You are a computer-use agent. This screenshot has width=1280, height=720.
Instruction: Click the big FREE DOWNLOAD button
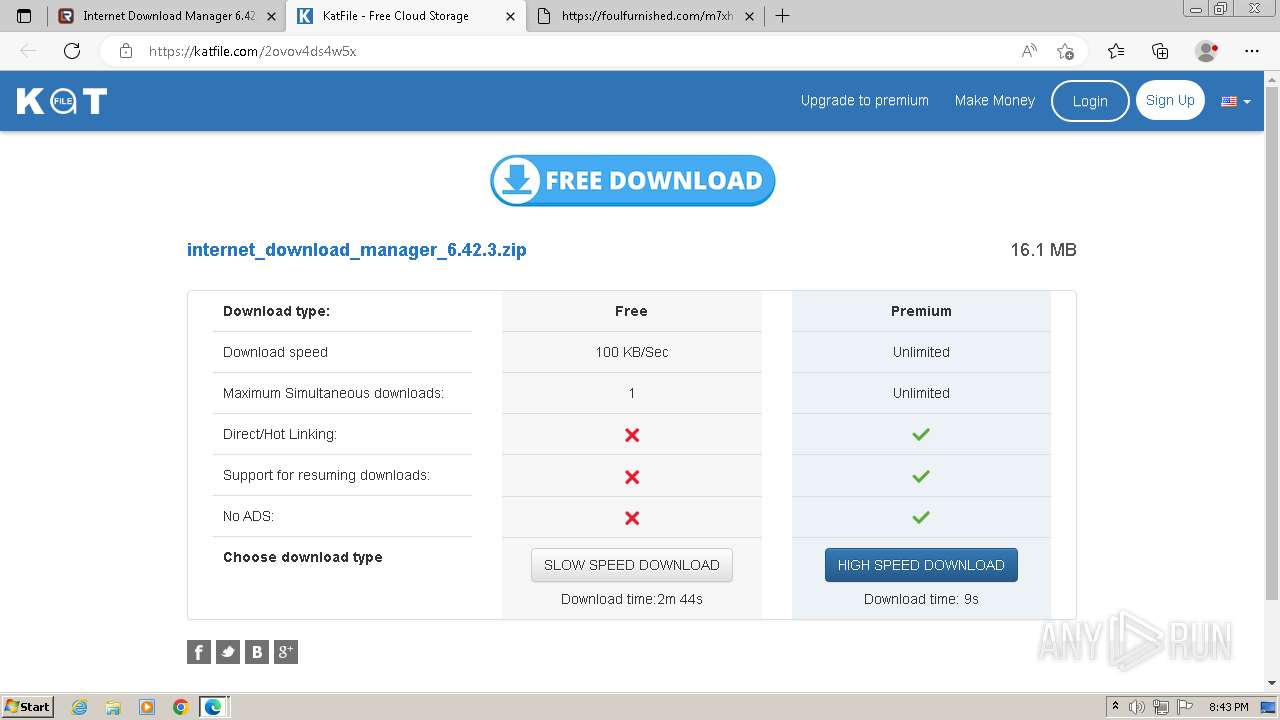(632, 180)
